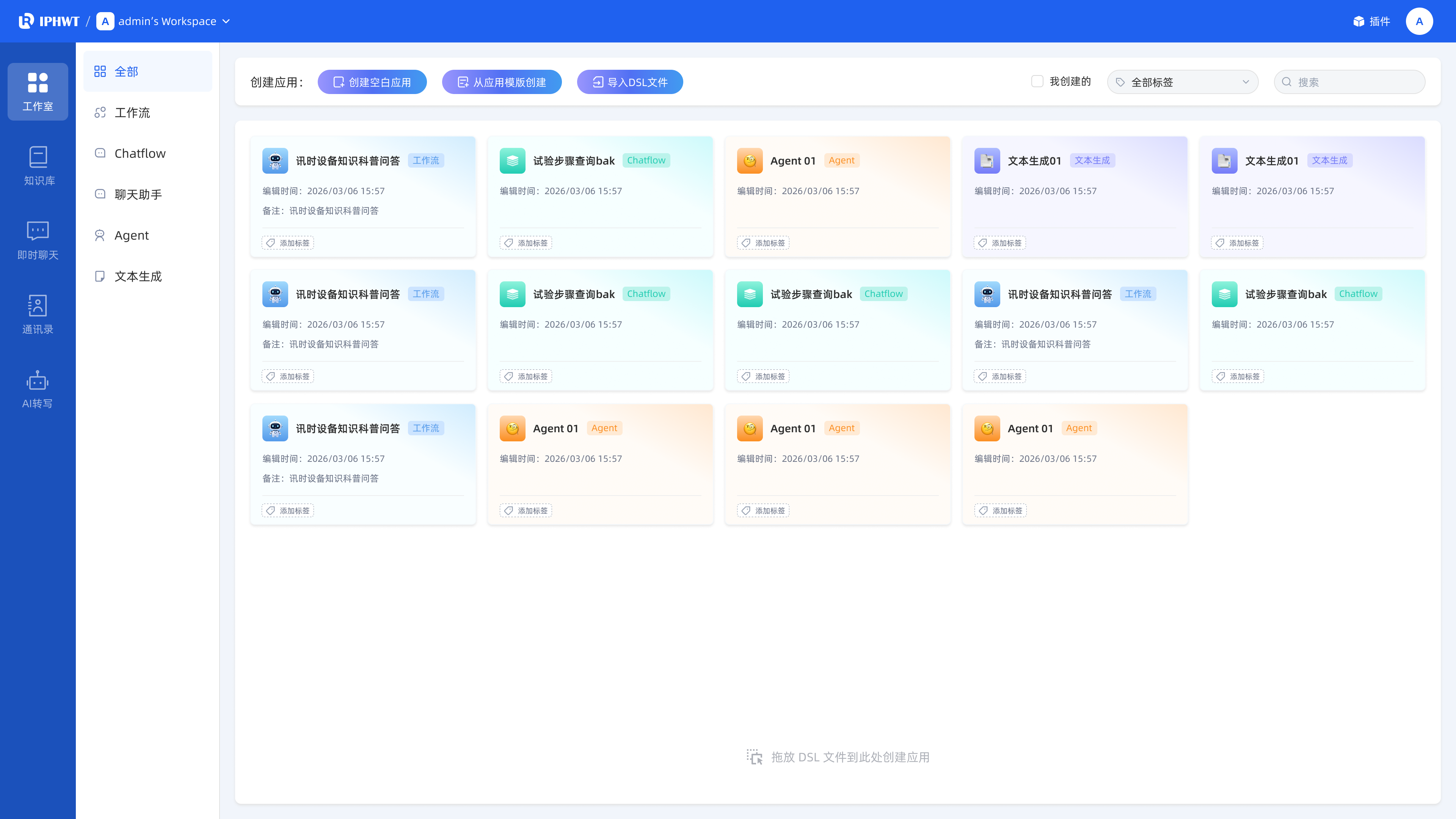Click 从应用模版创建 button
The width and height of the screenshot is (1456, 819).
point(501,82)
